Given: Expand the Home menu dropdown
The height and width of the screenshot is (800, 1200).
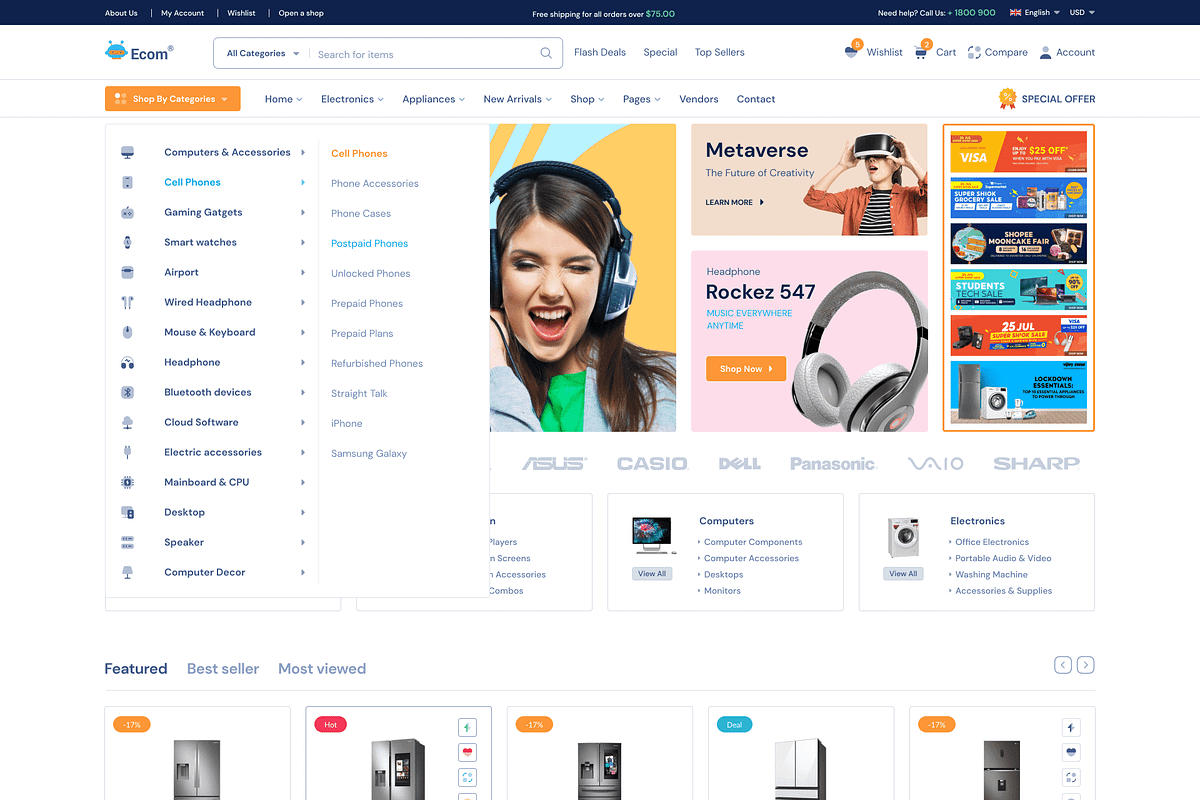Looking at the screenshot, I should tap(284, 99).
